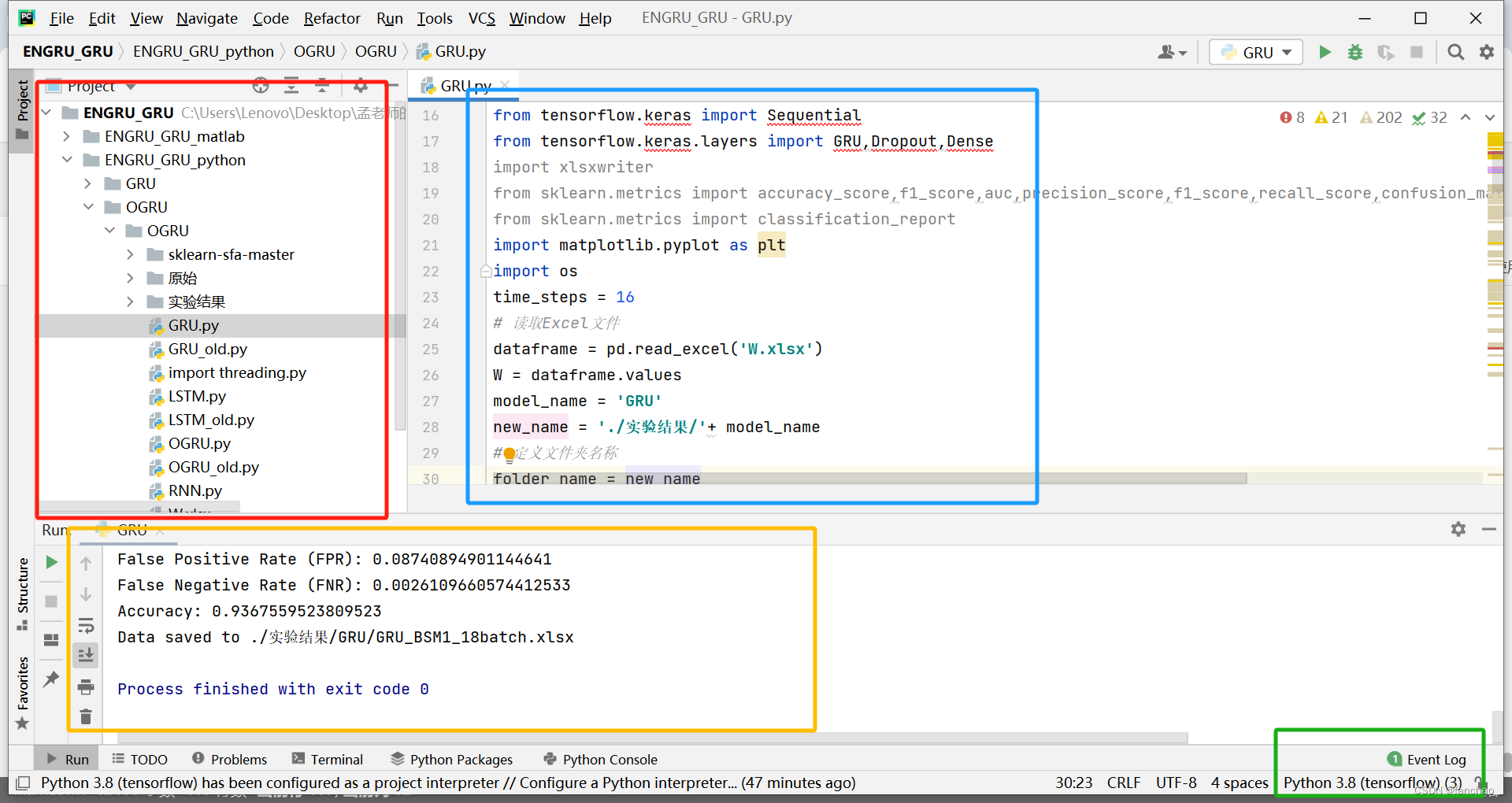Run with coverage icon in toolbar
Image resolution: width=1512 pixels, height=803 pixels.
1385,52
